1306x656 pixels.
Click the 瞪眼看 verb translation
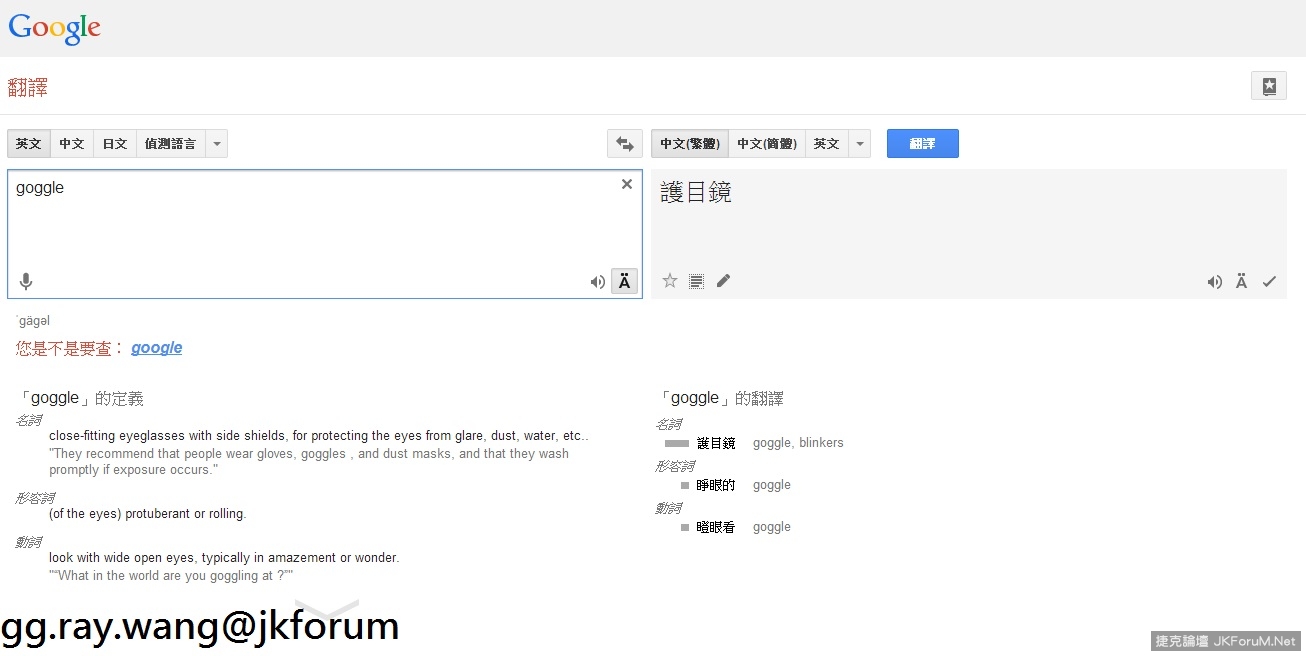tap(716, 527)
